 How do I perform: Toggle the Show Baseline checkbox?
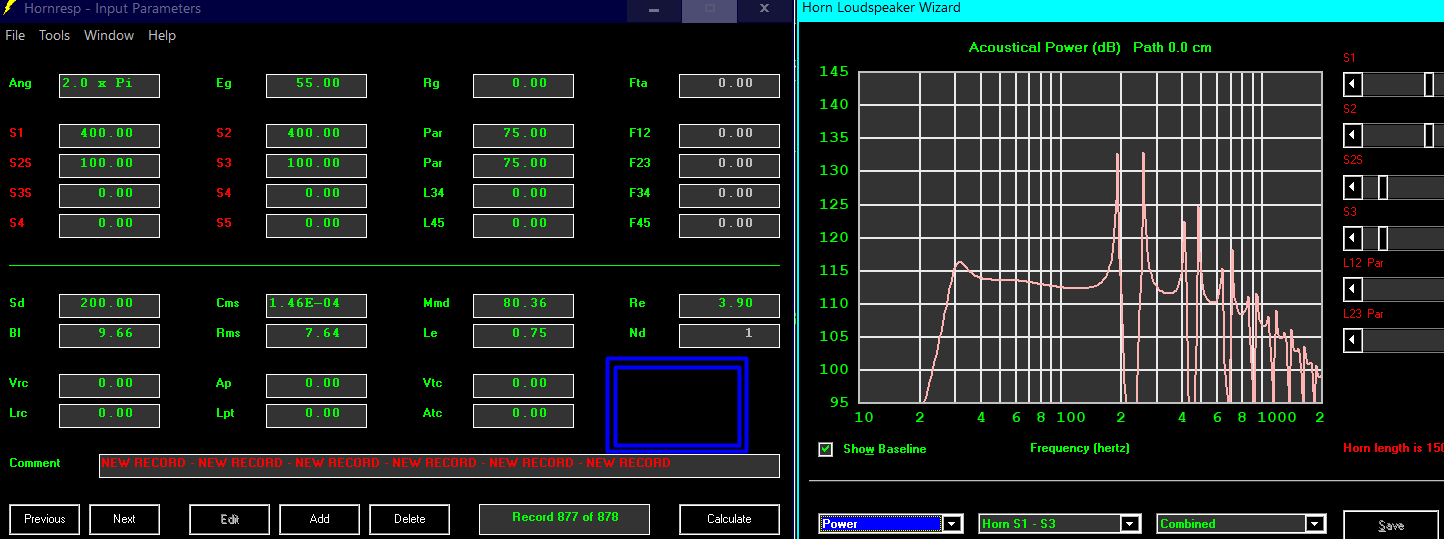[x=826, y=449]
